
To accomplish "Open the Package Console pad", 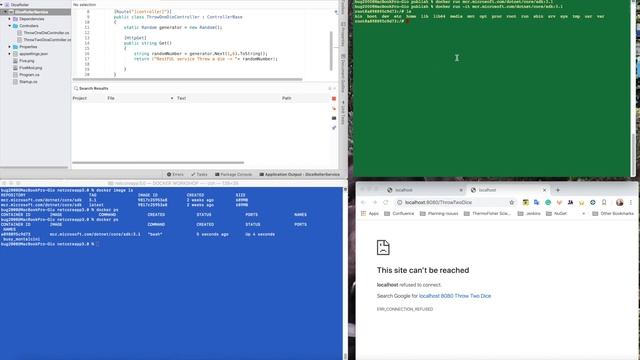I will point(233,174).
